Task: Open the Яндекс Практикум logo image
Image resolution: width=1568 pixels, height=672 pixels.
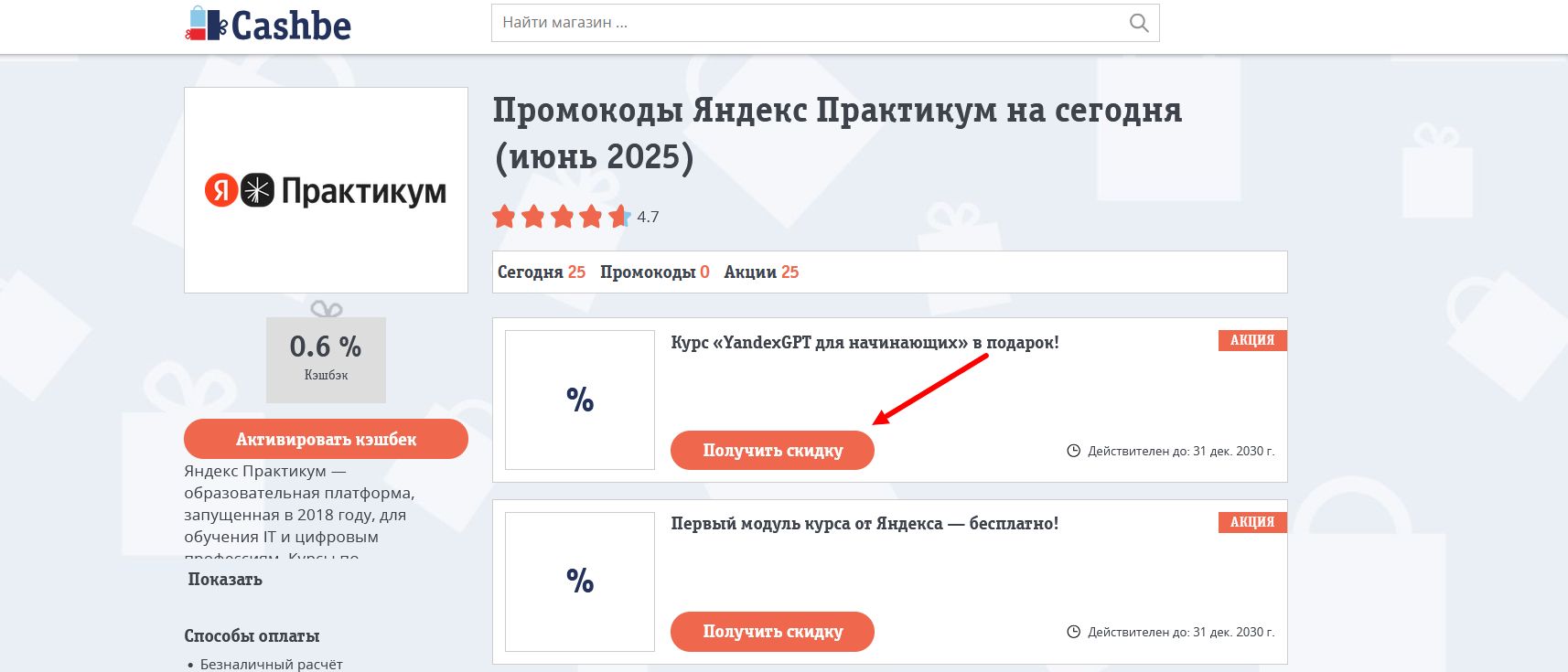Action: pyautogui.click(x=326, y=190)
